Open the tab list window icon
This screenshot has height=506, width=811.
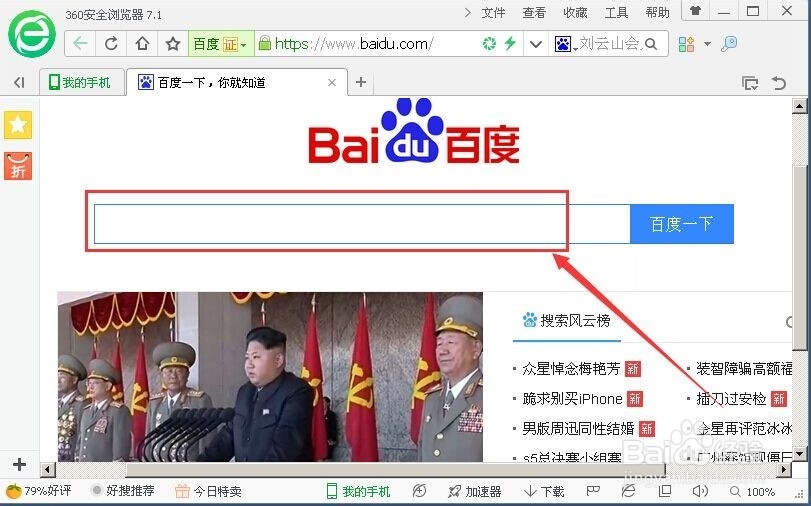tap(750, 83)
